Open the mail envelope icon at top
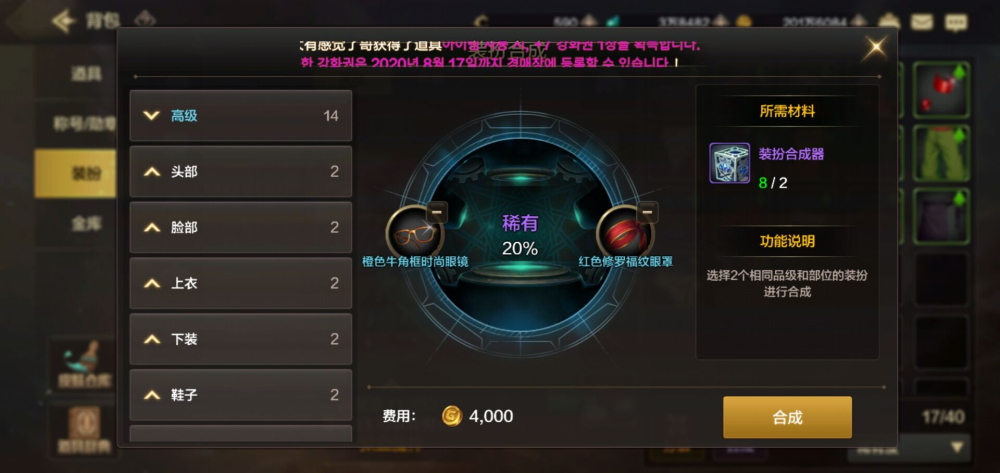 921,22
